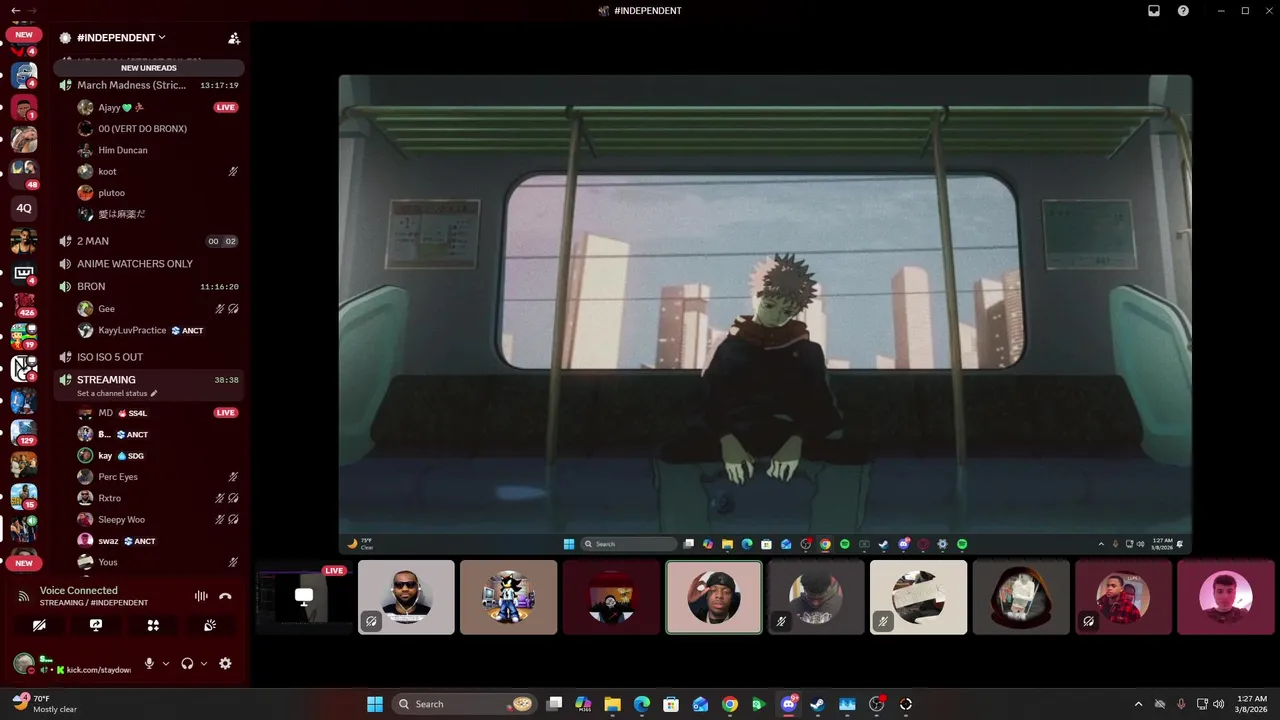
Task: Click your user avatar in bottom panel
Action: (x=24, y=663)
